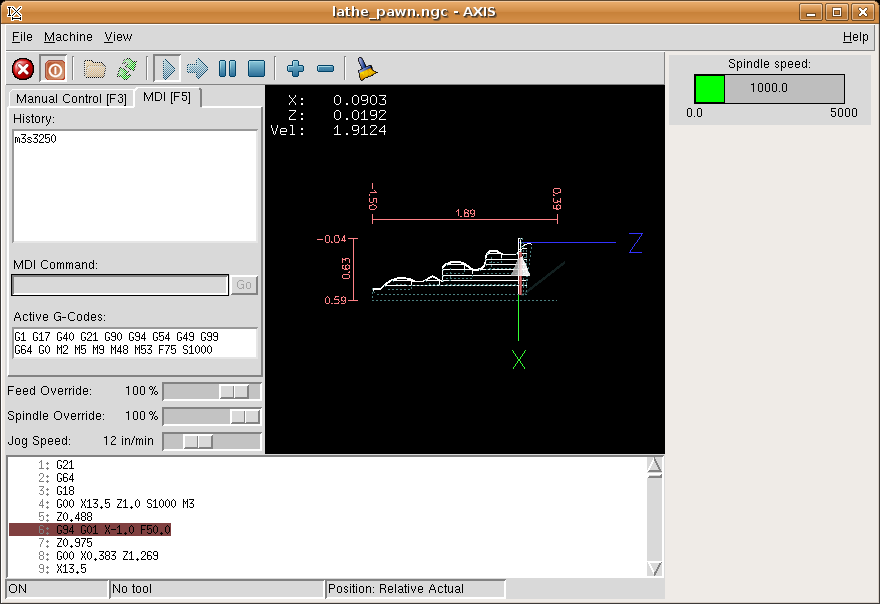
Task: Step to next line with arrow icon
Action: [197, 69]
